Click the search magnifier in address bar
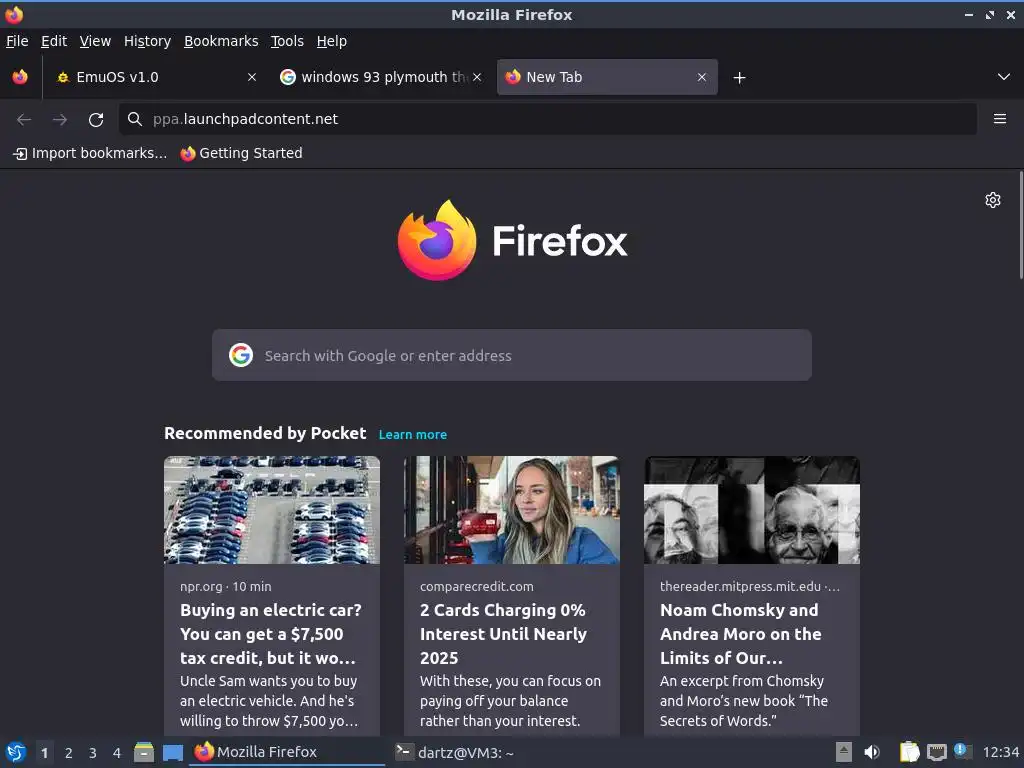1024x768 pixels. [135, 119]
